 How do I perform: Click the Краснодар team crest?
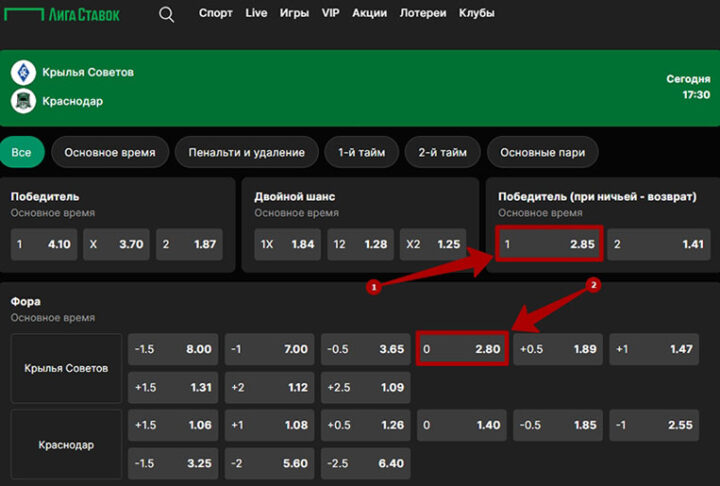[x=23, y=101]
